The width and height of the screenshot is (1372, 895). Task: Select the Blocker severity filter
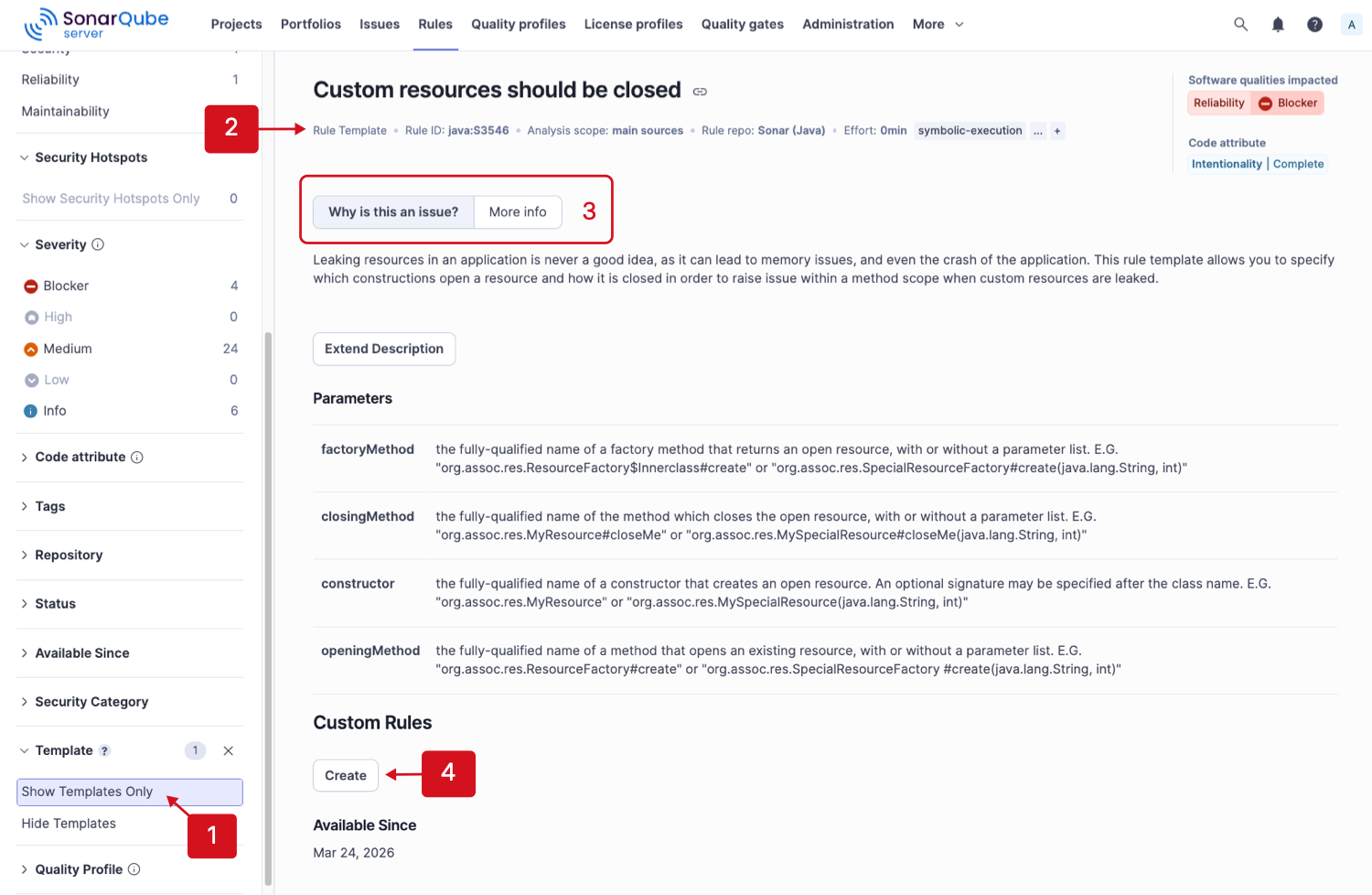[130, 286]
